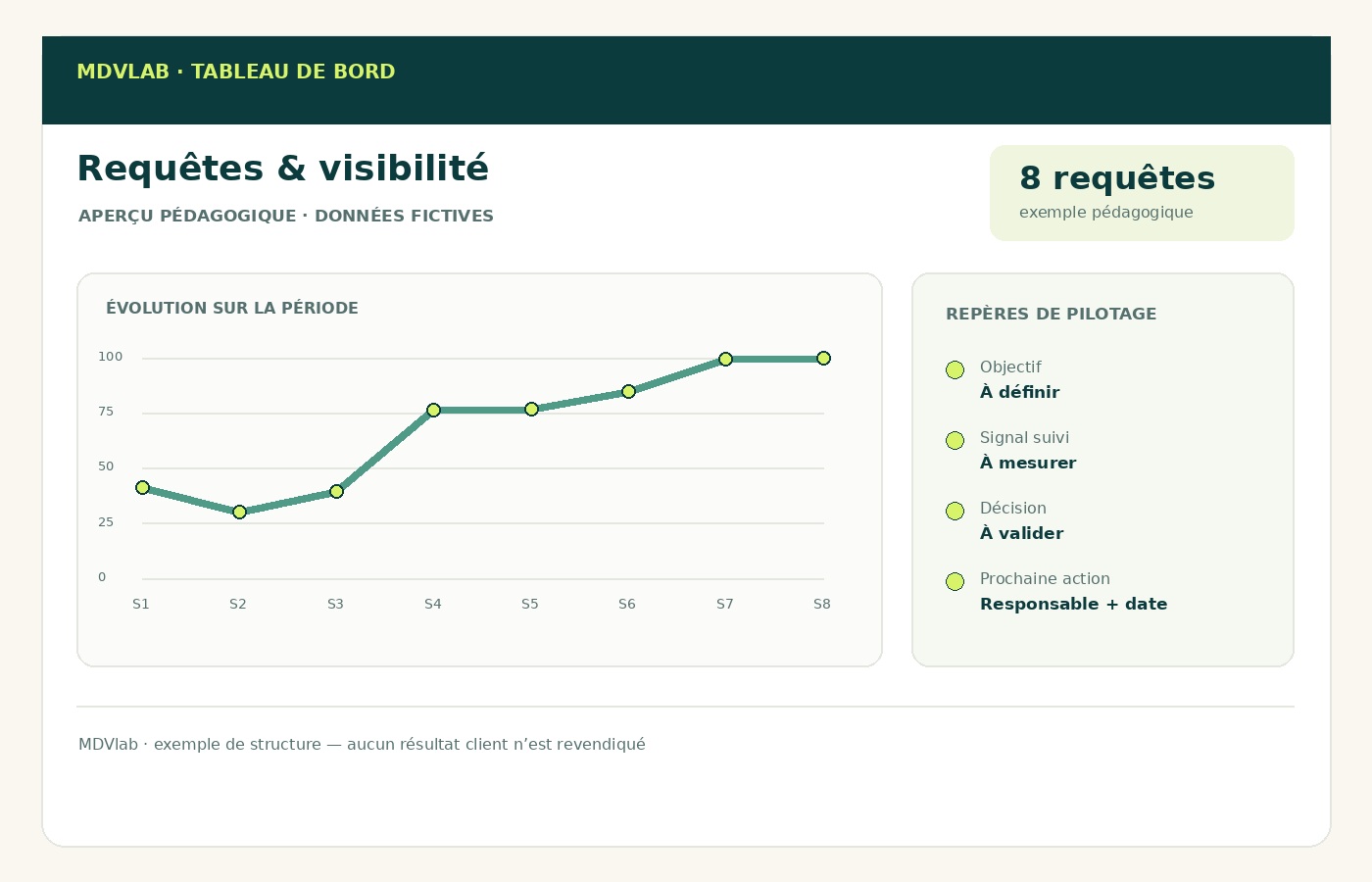Click the "Requêtes & visibilité" title

[x=282, y=169]
